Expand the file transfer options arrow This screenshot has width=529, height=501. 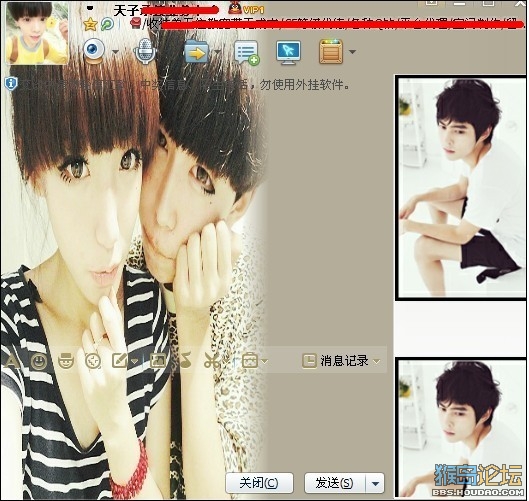(217, 52)
